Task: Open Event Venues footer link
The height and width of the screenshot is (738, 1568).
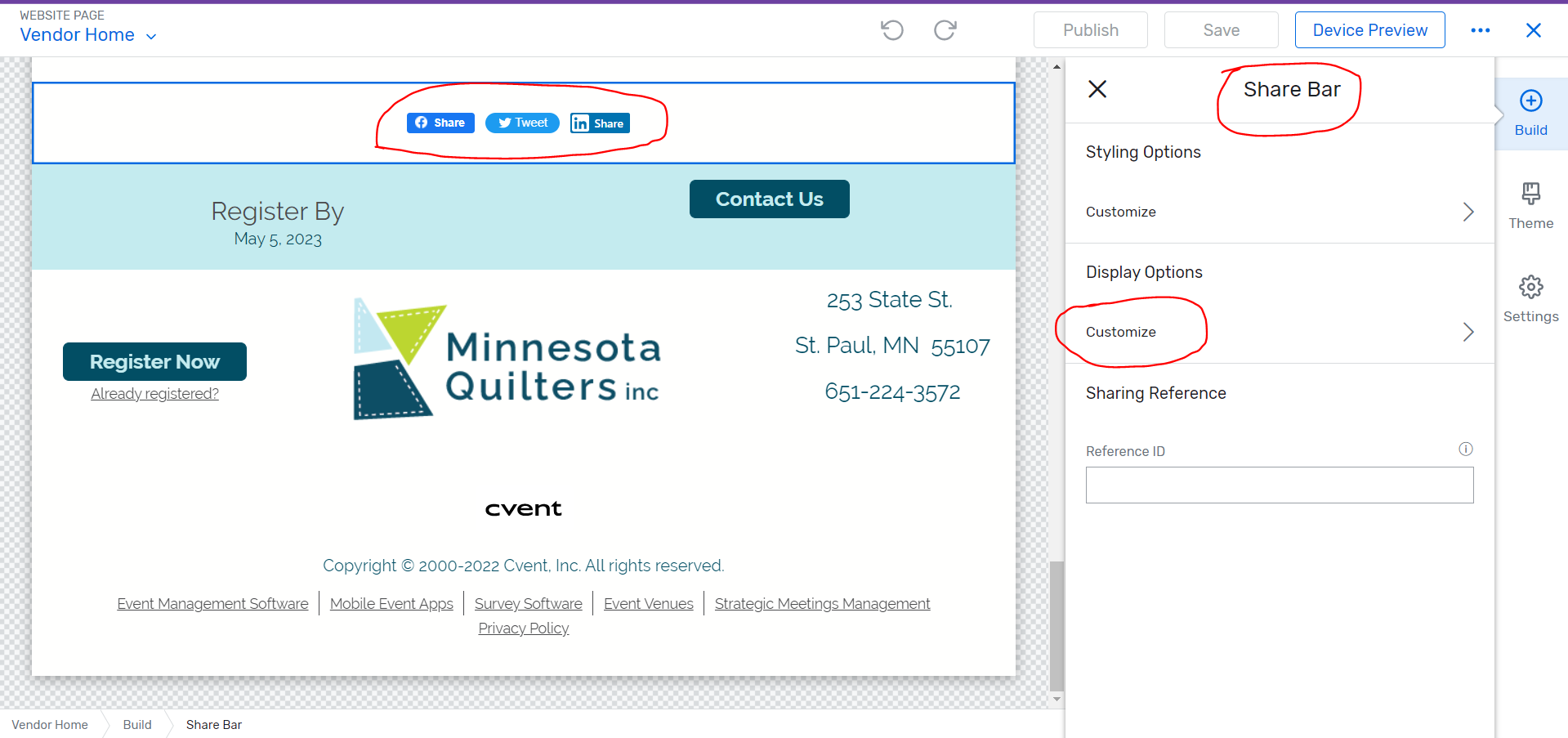Action: click(x=649, y=604)
